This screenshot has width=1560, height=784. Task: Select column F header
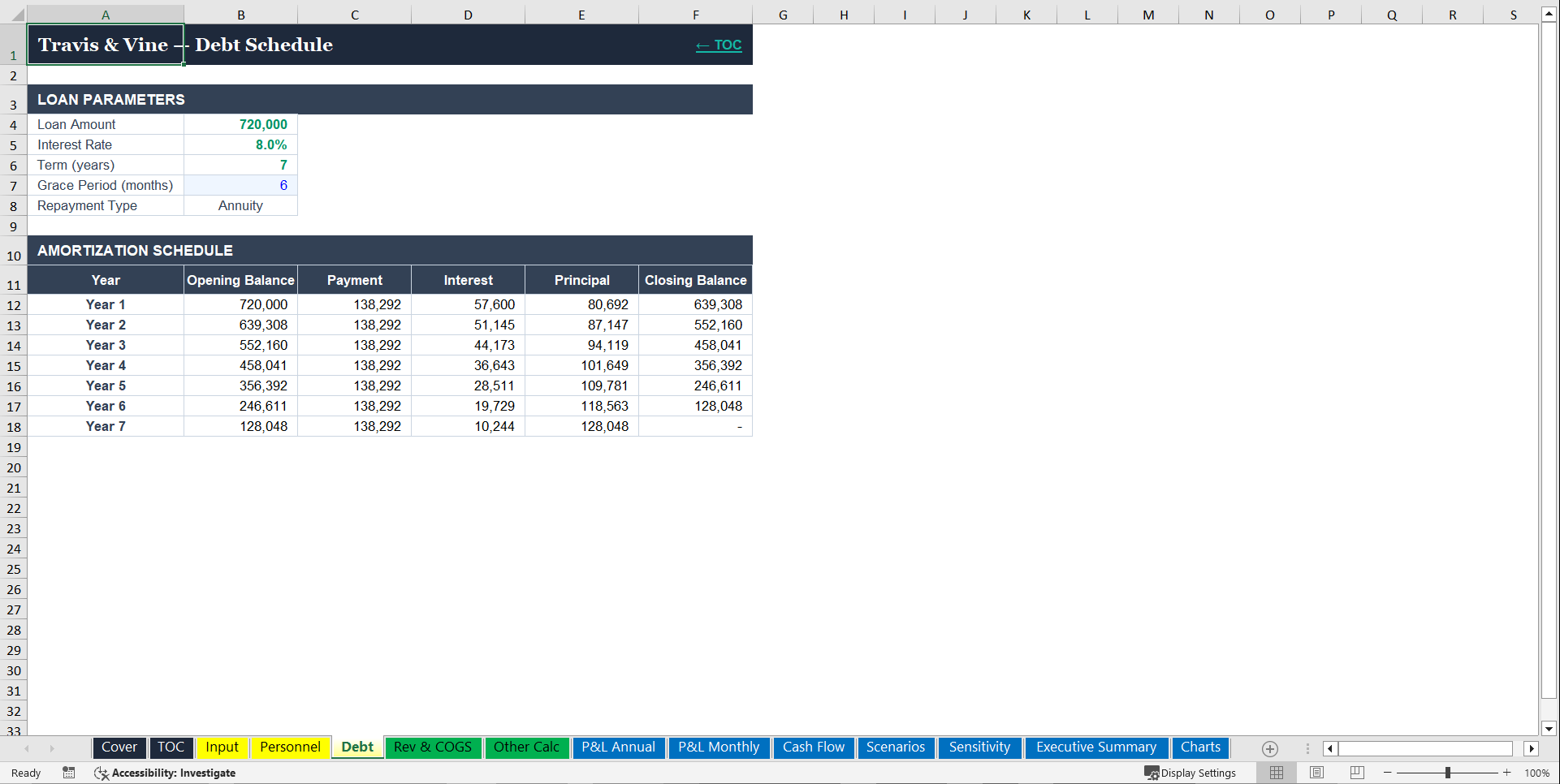pyautogui.click(x=696, y=15)
